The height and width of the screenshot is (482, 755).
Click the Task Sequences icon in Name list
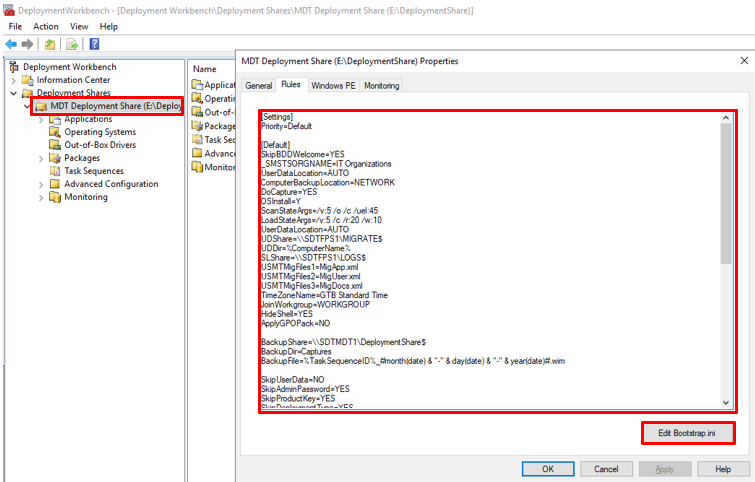click(197, 140)
